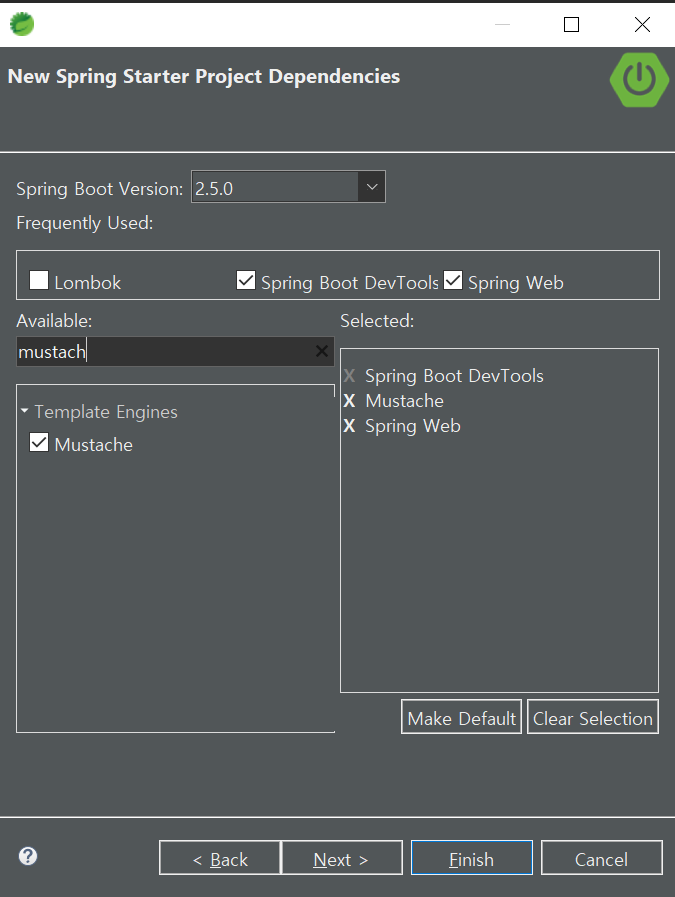Image resolution: width=675 pixels, height=897 pixels.
Task: Remove Spring Boot DevTools via its X
Action: click(x=350, y=376)
